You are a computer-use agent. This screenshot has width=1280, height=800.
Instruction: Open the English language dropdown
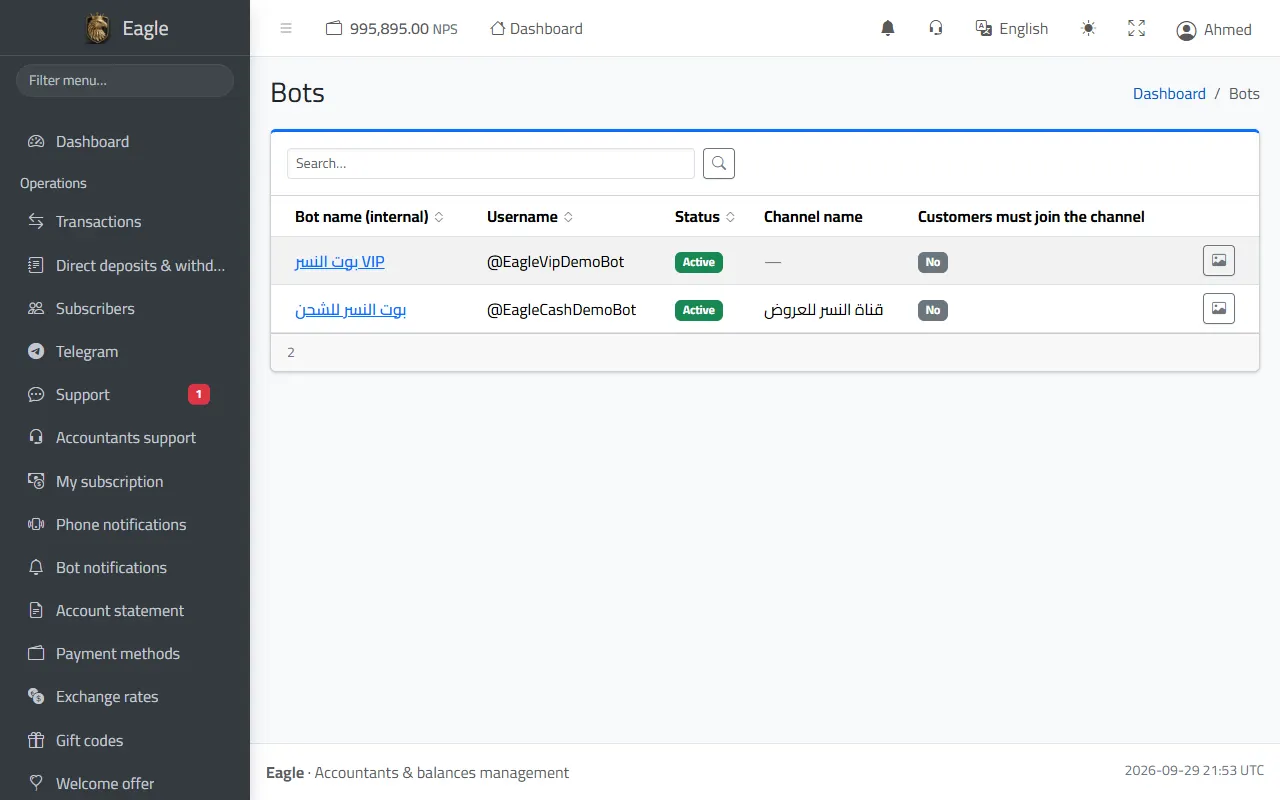(1012, 29)
